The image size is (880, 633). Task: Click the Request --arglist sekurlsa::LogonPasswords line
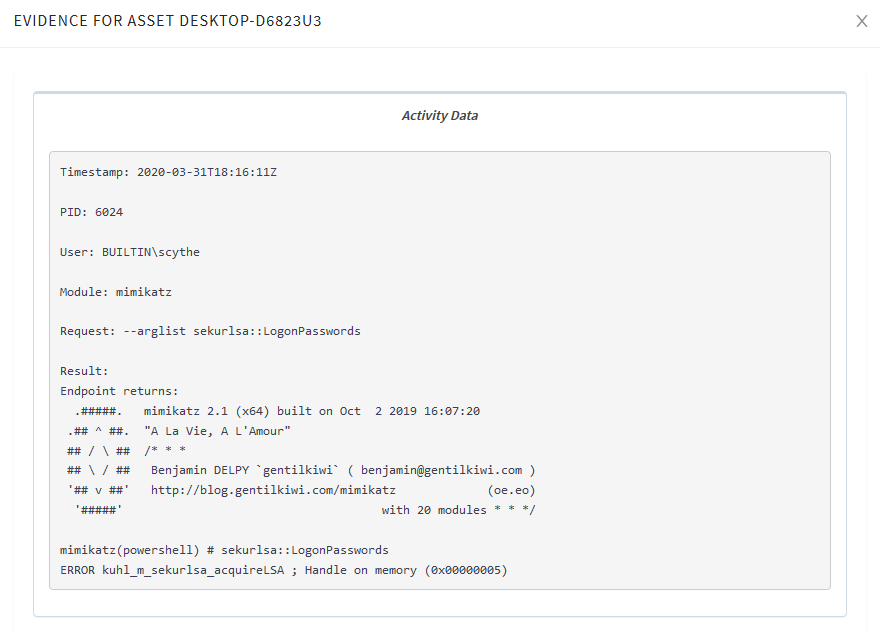coord(210,331)
